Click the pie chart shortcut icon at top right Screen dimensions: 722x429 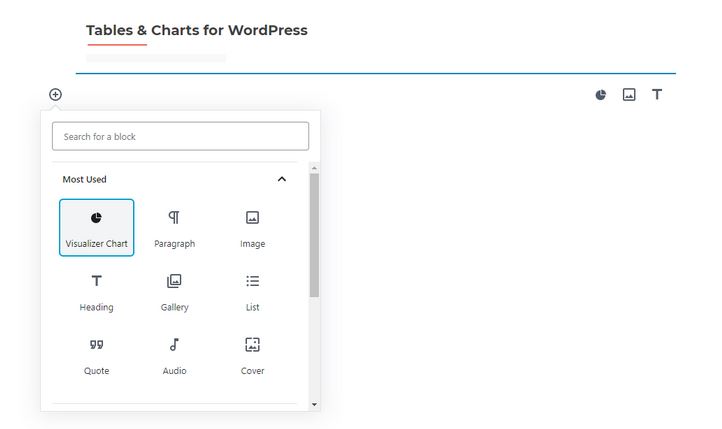pyautogui.click(x=601, y=95)
